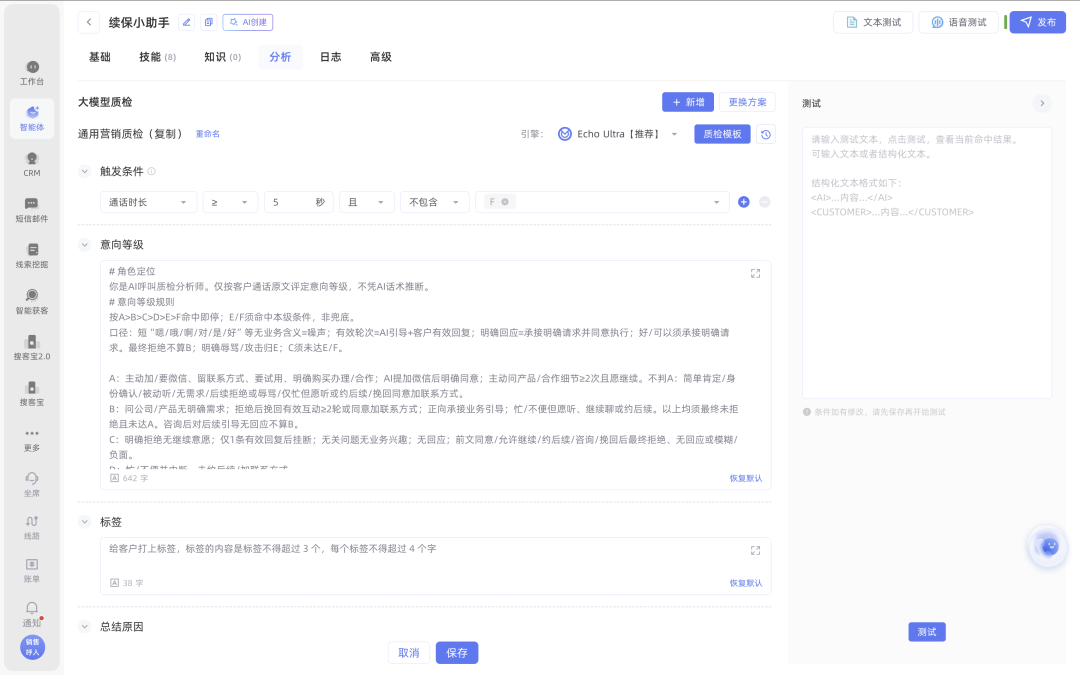
Task: Open the 账单 sidebar item
Action: (x=32, y=571)
